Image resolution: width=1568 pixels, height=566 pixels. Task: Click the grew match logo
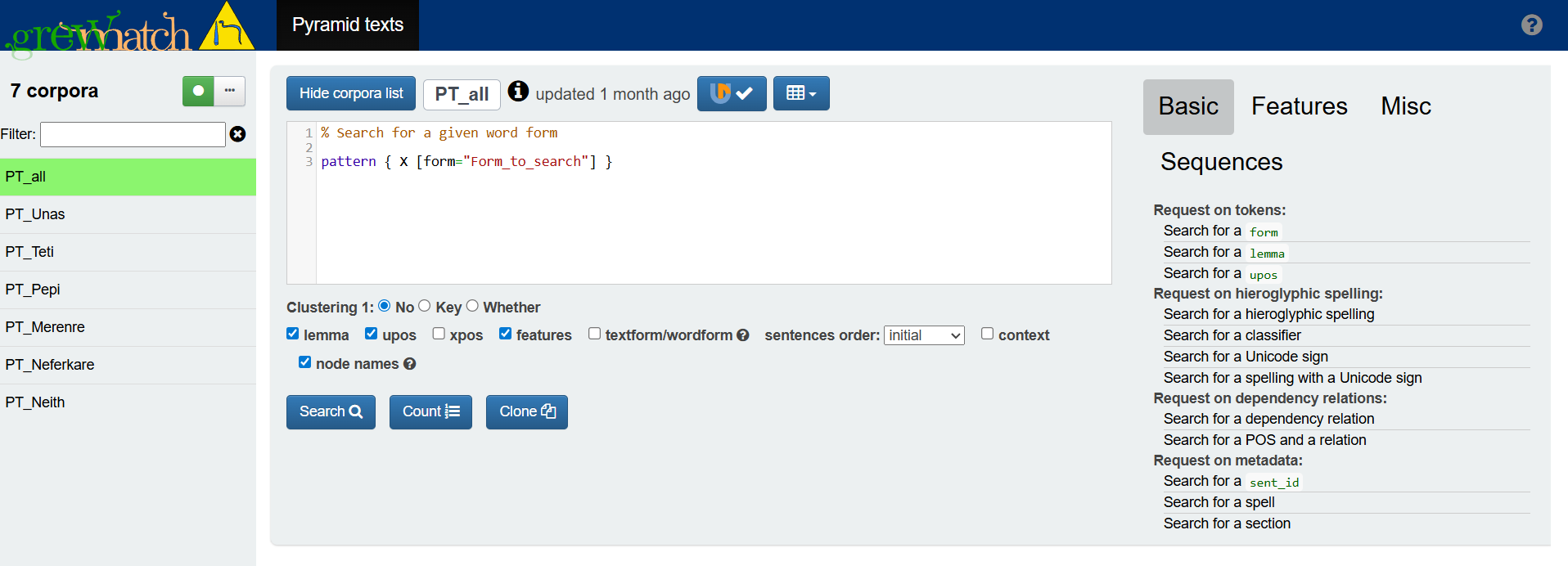pos(129,29)
